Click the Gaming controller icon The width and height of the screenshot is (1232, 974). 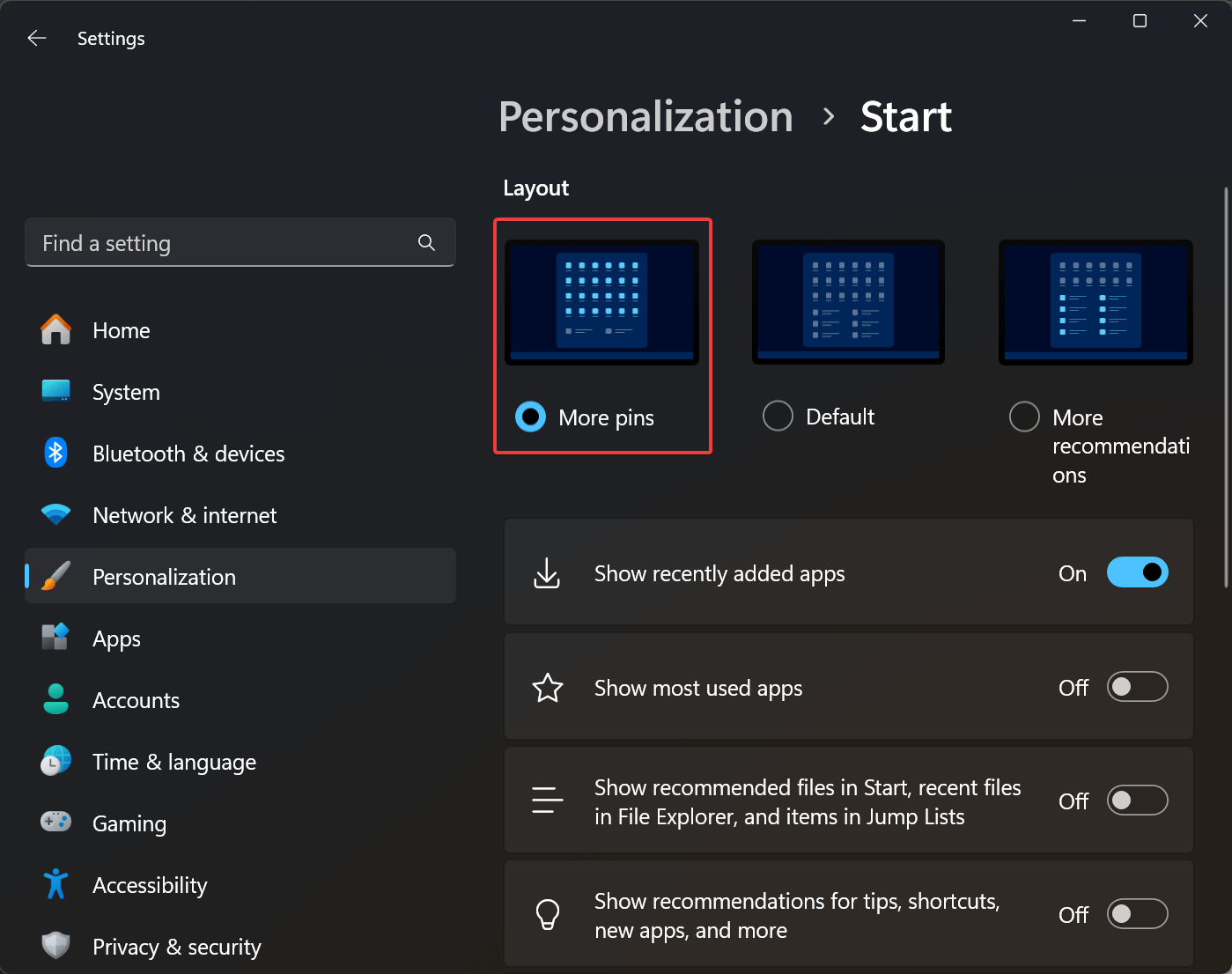[x=56, y=822]
